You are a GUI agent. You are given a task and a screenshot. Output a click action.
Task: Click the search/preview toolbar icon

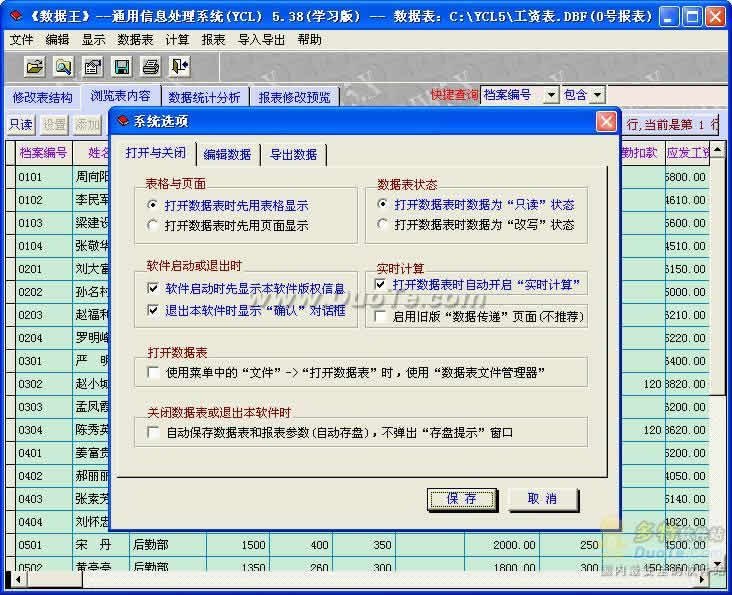pos(63,67)
